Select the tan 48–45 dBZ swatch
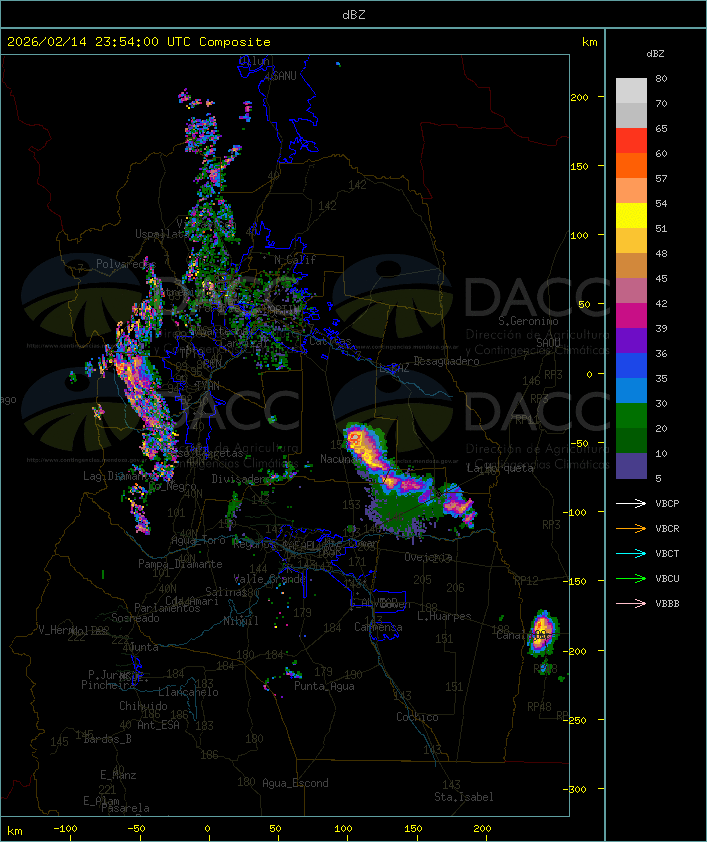707x842 pixels. pos(631,265)
